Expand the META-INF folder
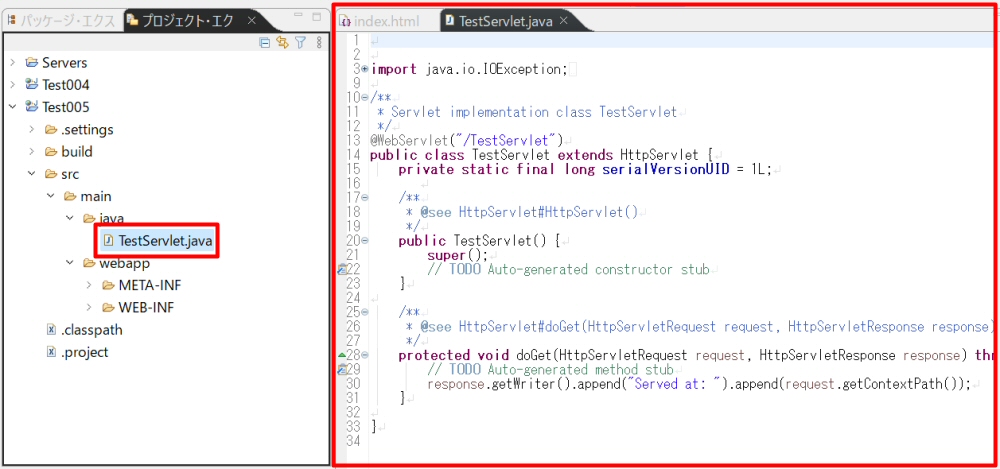1000x469 pixels. (88, 285)
